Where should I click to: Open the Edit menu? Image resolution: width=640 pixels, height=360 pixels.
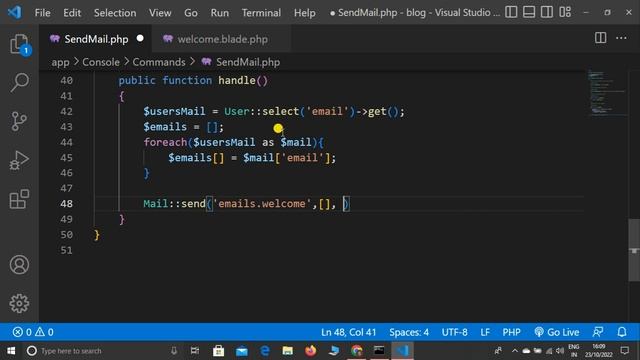pos(72,13)
